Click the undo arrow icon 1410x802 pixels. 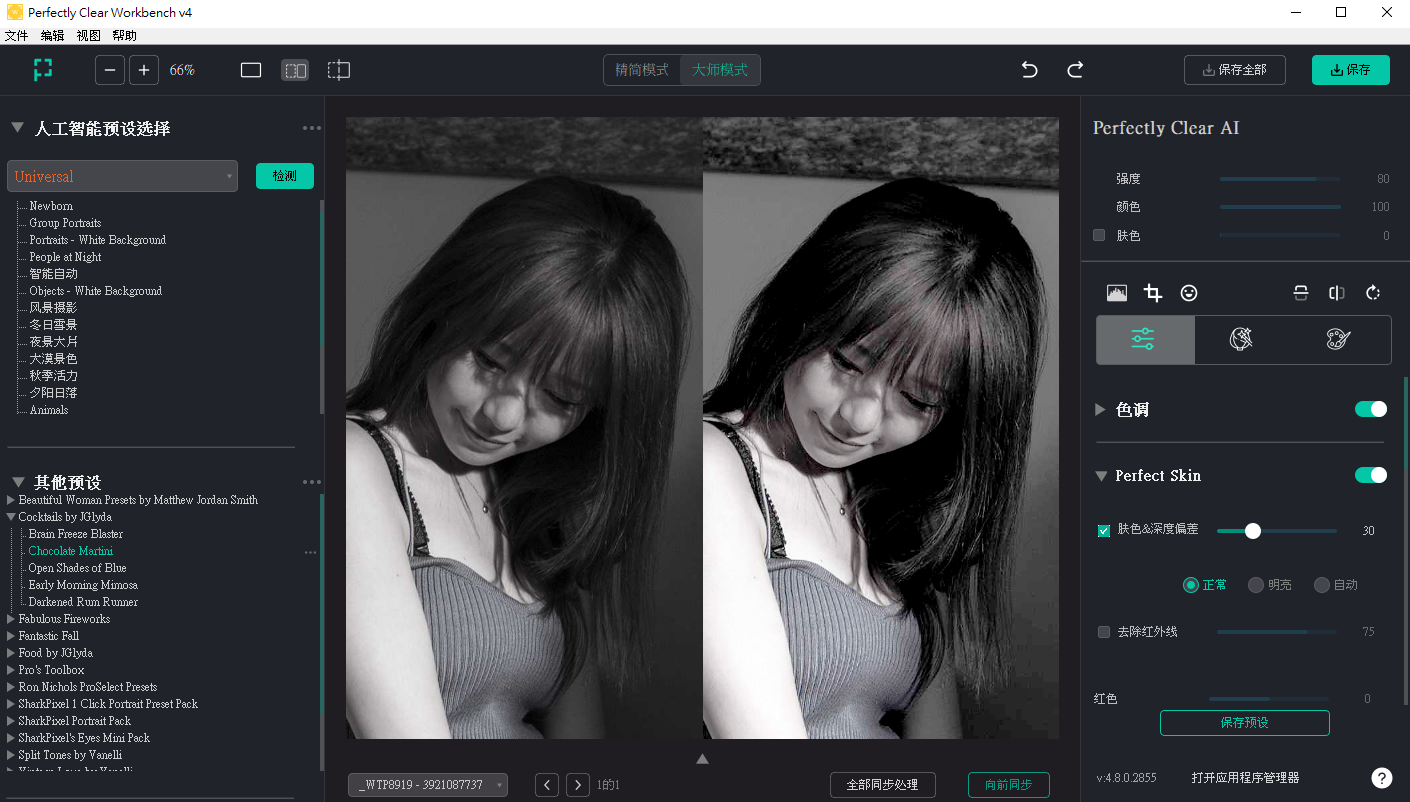coord(1029,70)
